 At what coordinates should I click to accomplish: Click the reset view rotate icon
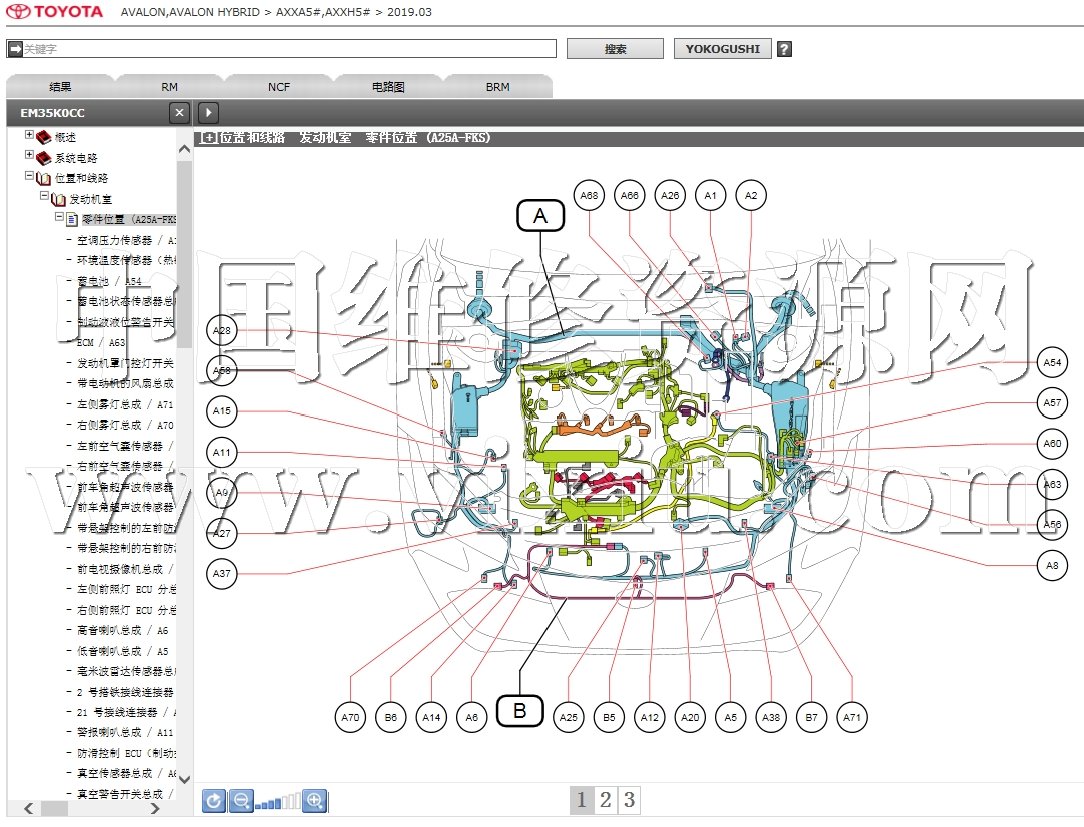pos(214,800)
